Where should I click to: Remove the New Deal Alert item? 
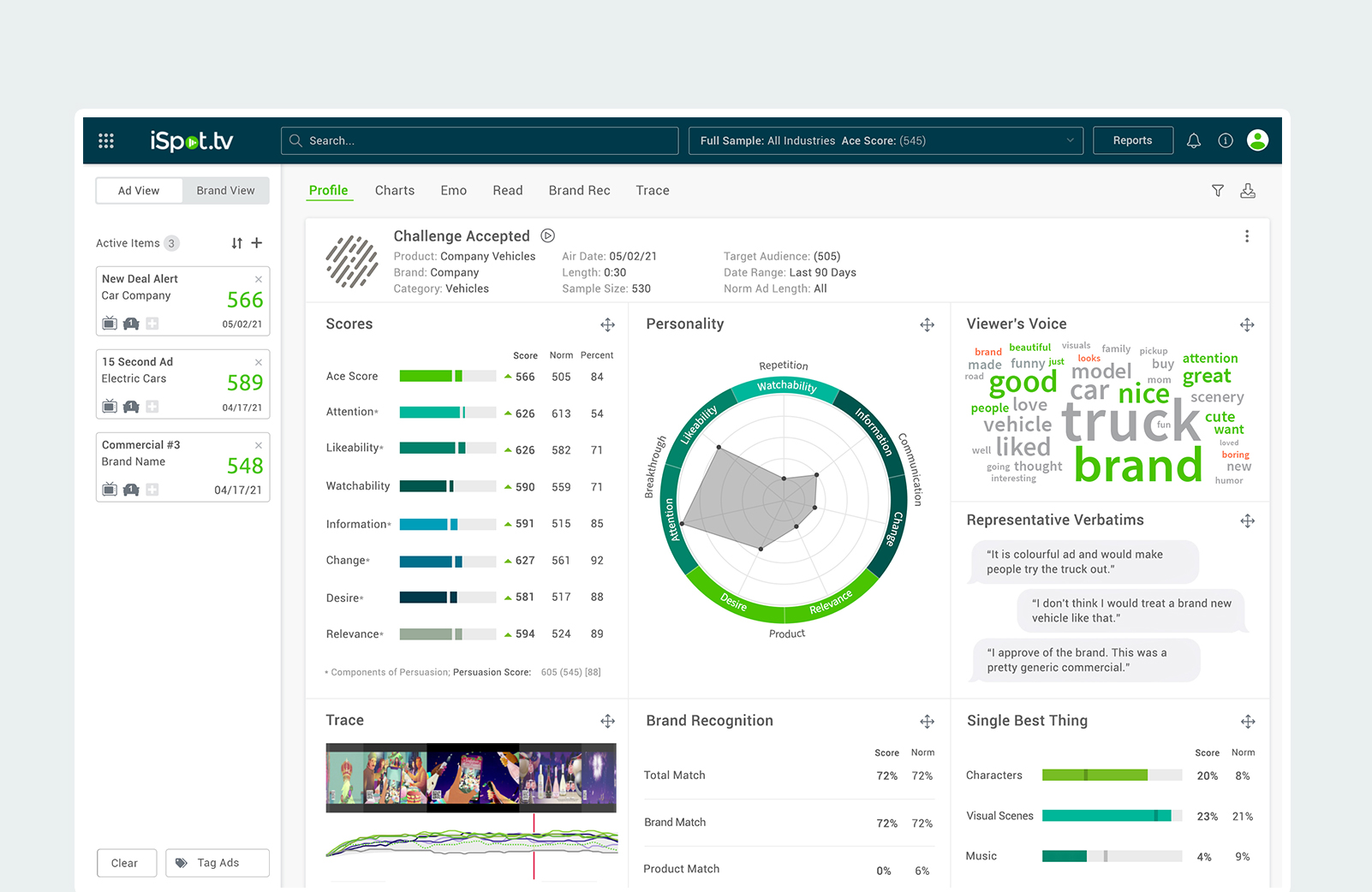(259, 279)
